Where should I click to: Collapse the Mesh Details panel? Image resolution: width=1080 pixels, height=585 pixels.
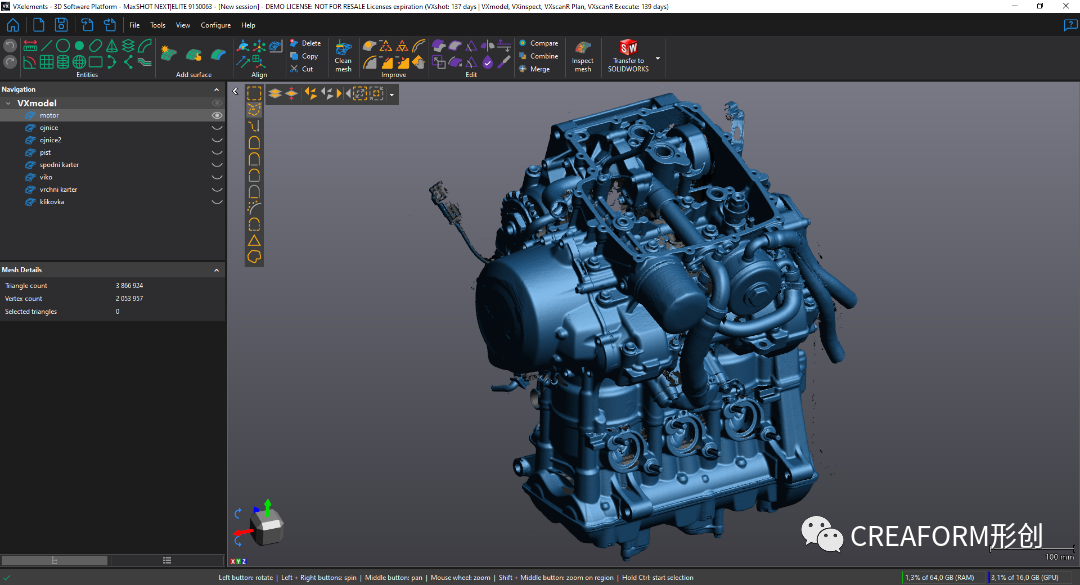(217, 270)
